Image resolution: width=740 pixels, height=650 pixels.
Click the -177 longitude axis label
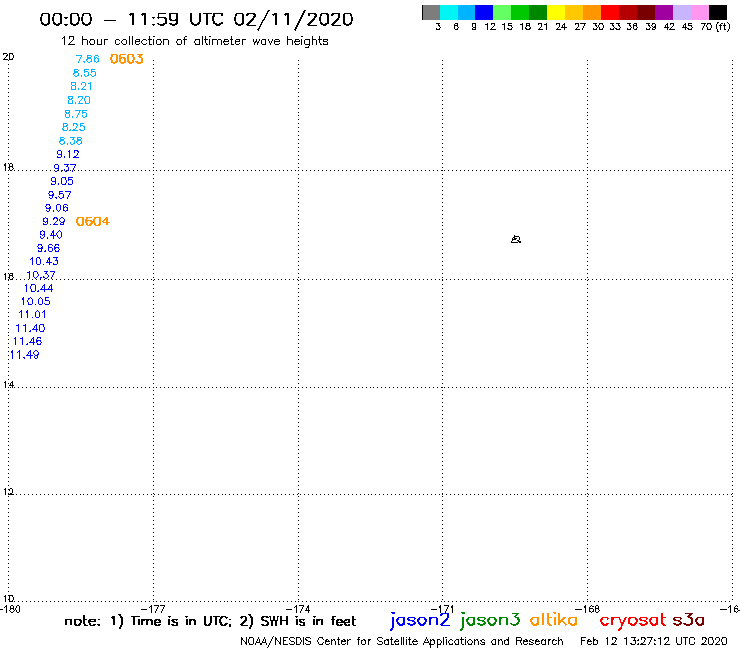[153, 609]
